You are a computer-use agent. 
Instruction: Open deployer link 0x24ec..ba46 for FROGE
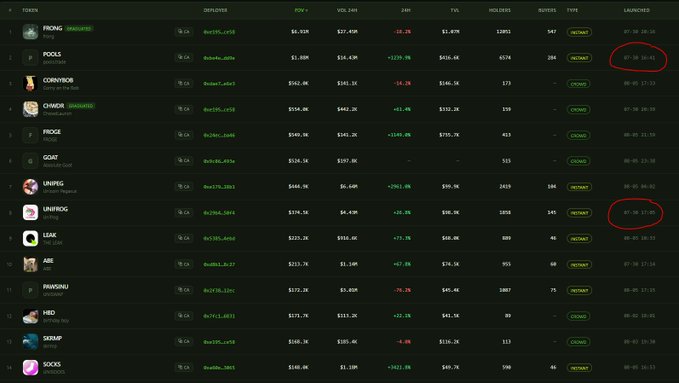pyautogui.click(x=219, y=135)
